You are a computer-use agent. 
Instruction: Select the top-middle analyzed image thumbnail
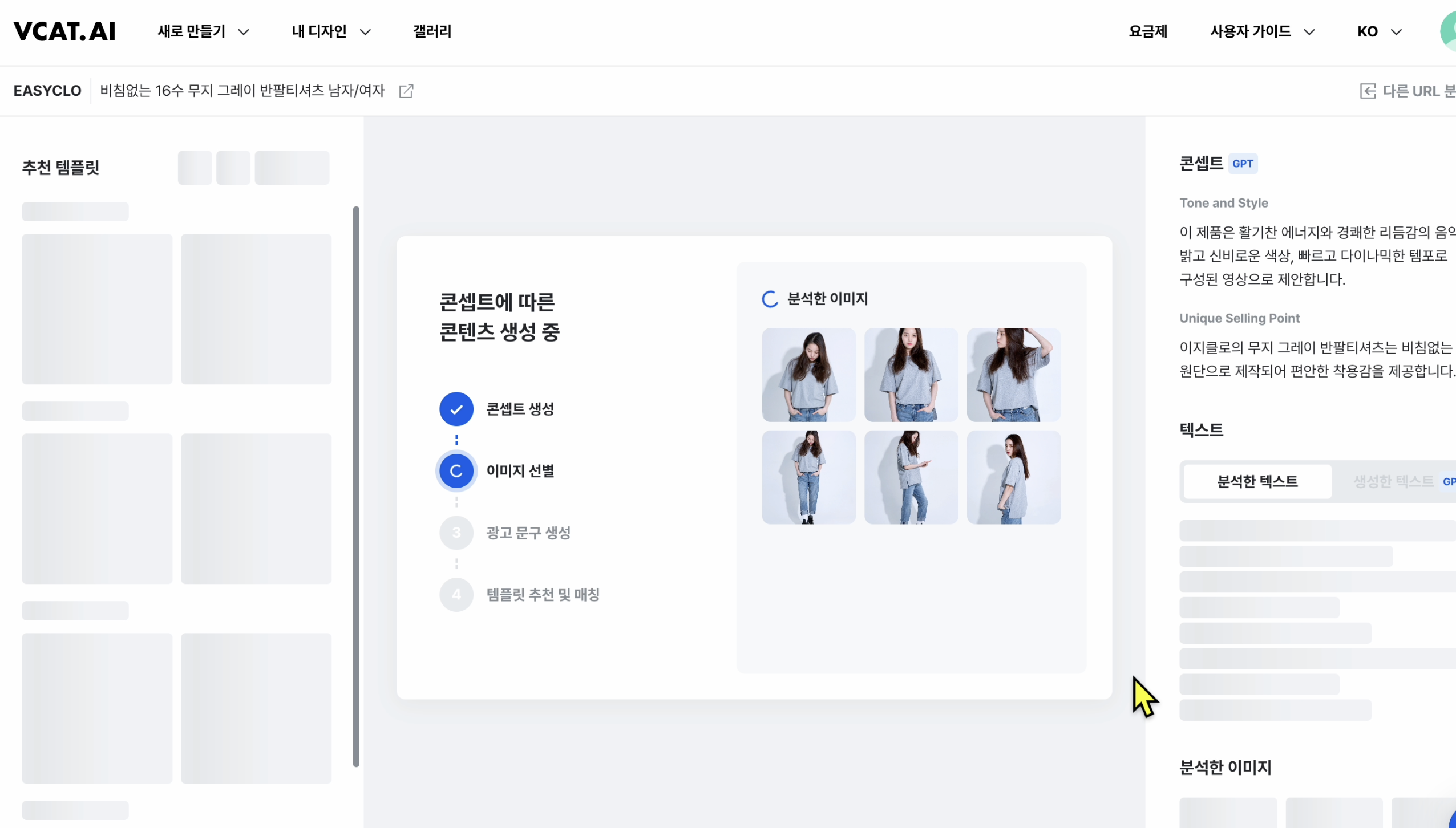(911, 375)
